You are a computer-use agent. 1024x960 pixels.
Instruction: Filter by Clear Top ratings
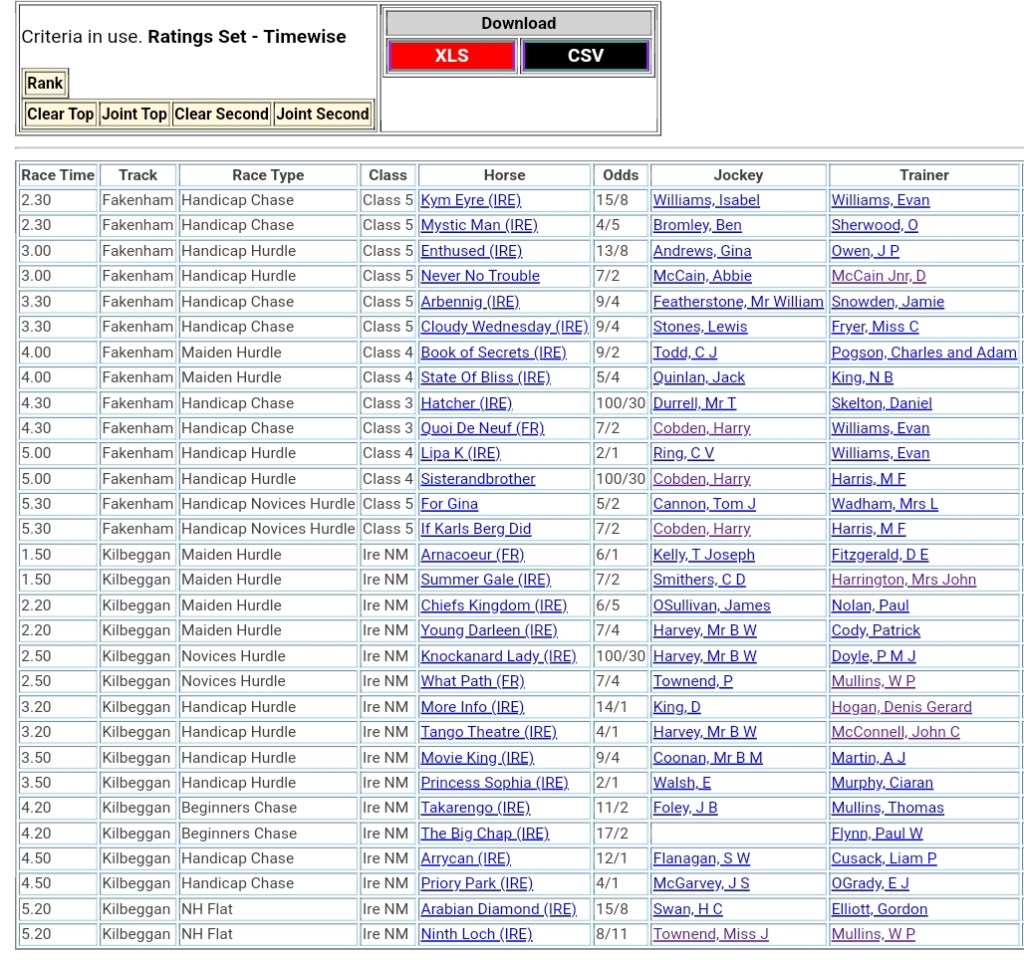(x=60, y=114)
